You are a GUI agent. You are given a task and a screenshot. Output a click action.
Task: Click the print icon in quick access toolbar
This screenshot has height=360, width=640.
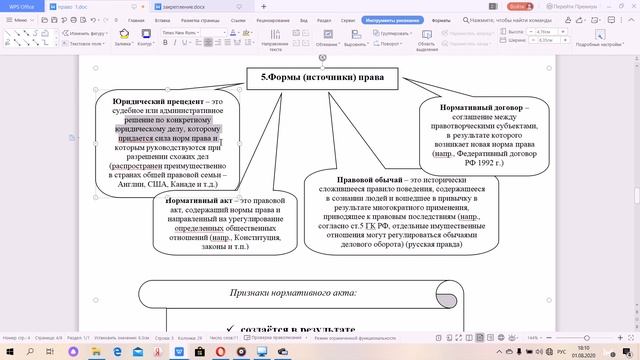pyautogui.click(x=73, y=20)
